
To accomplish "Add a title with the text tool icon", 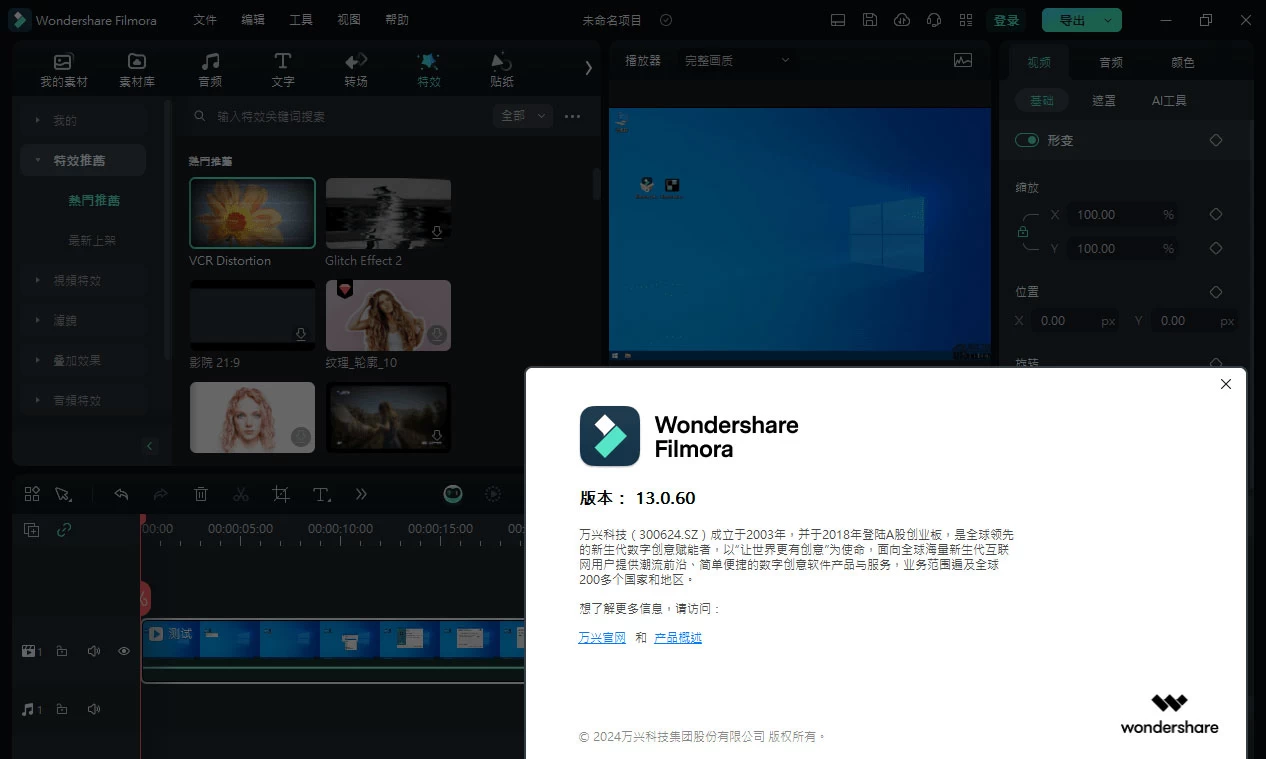I will pyautogui.click(x=320, y=493).
